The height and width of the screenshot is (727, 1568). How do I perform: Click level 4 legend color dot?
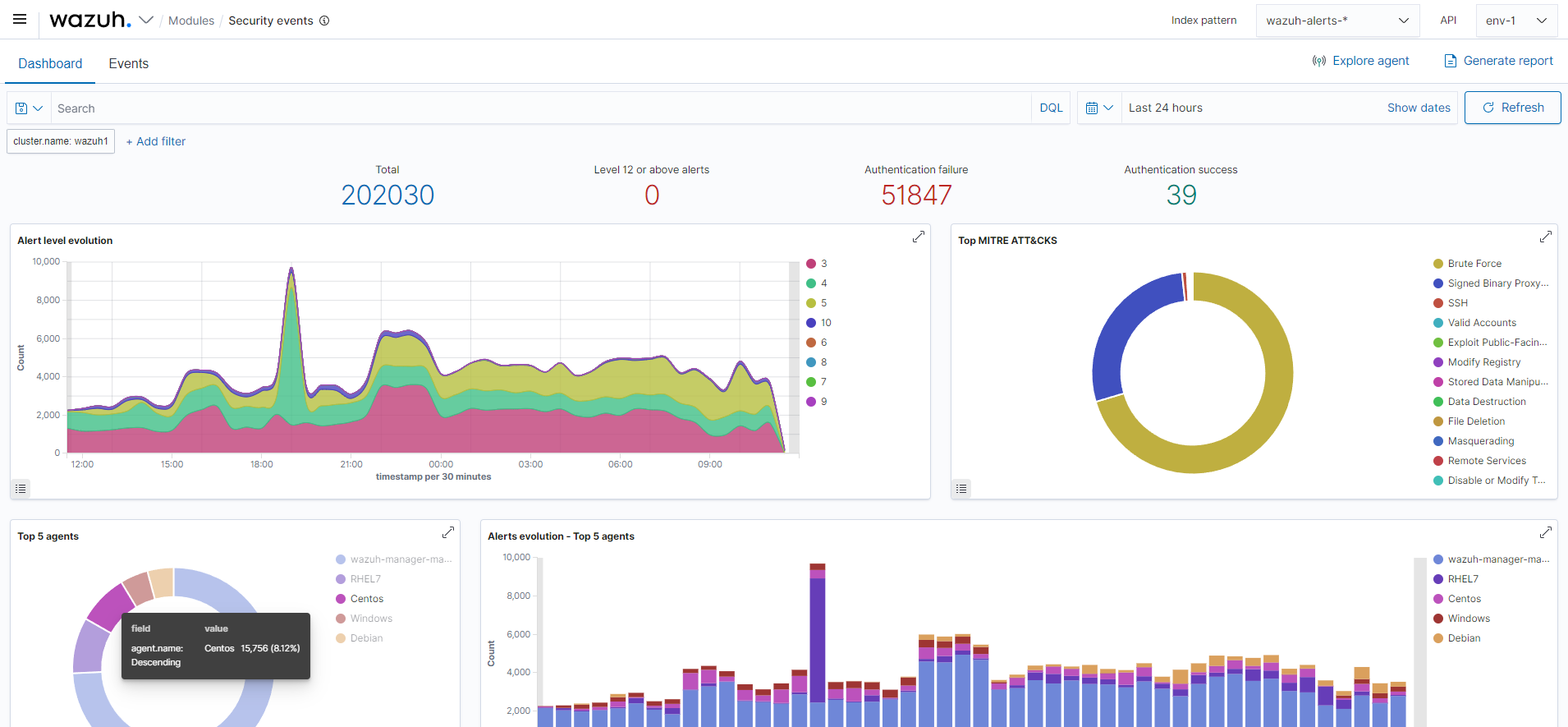point(811,283)
